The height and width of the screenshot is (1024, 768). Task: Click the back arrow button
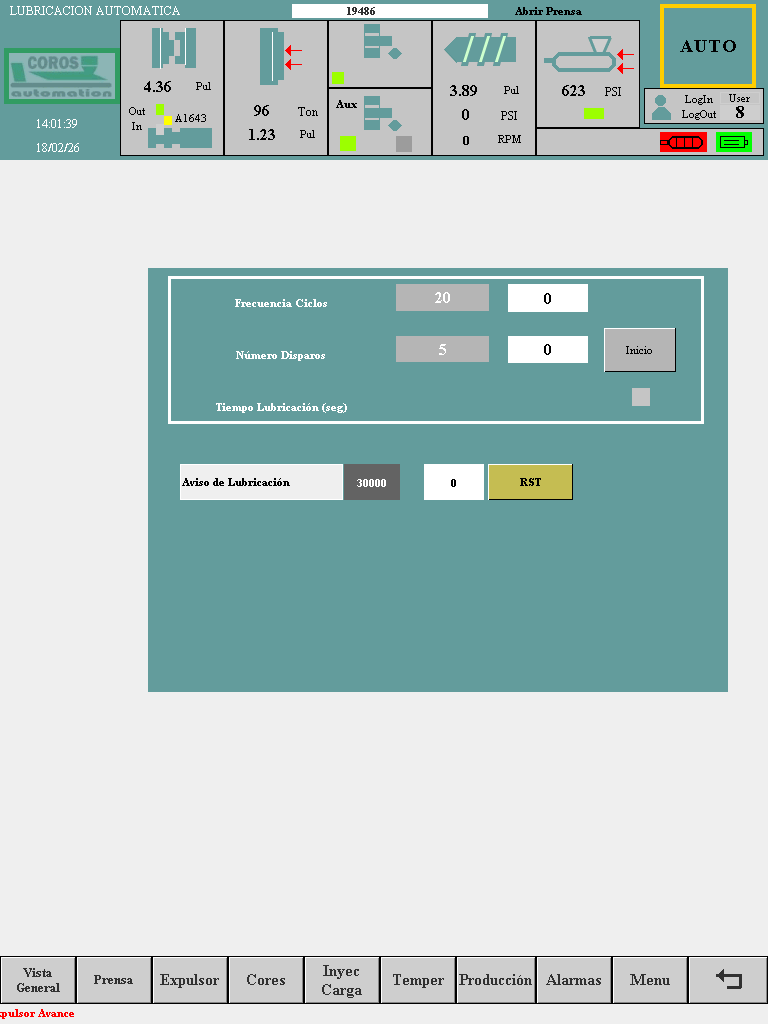pos(729,980)
